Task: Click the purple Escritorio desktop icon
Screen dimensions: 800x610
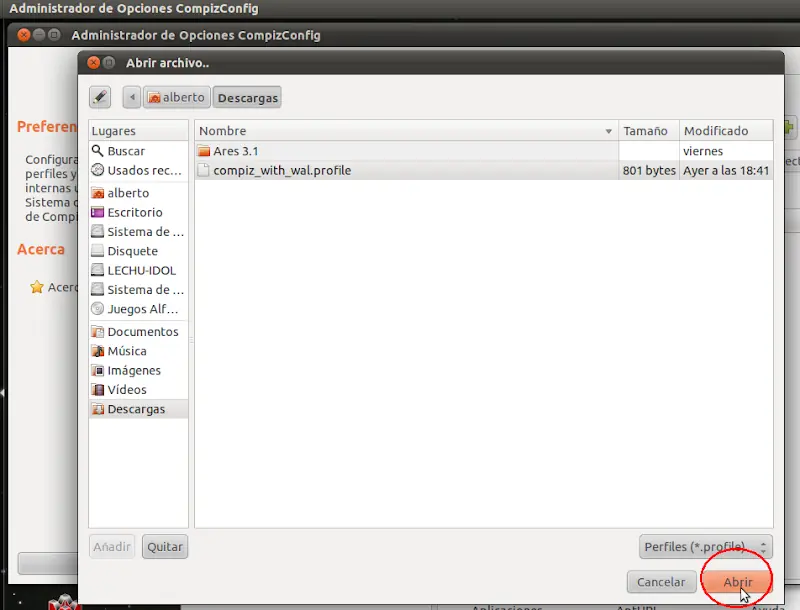Action: (x=97, y=212)
